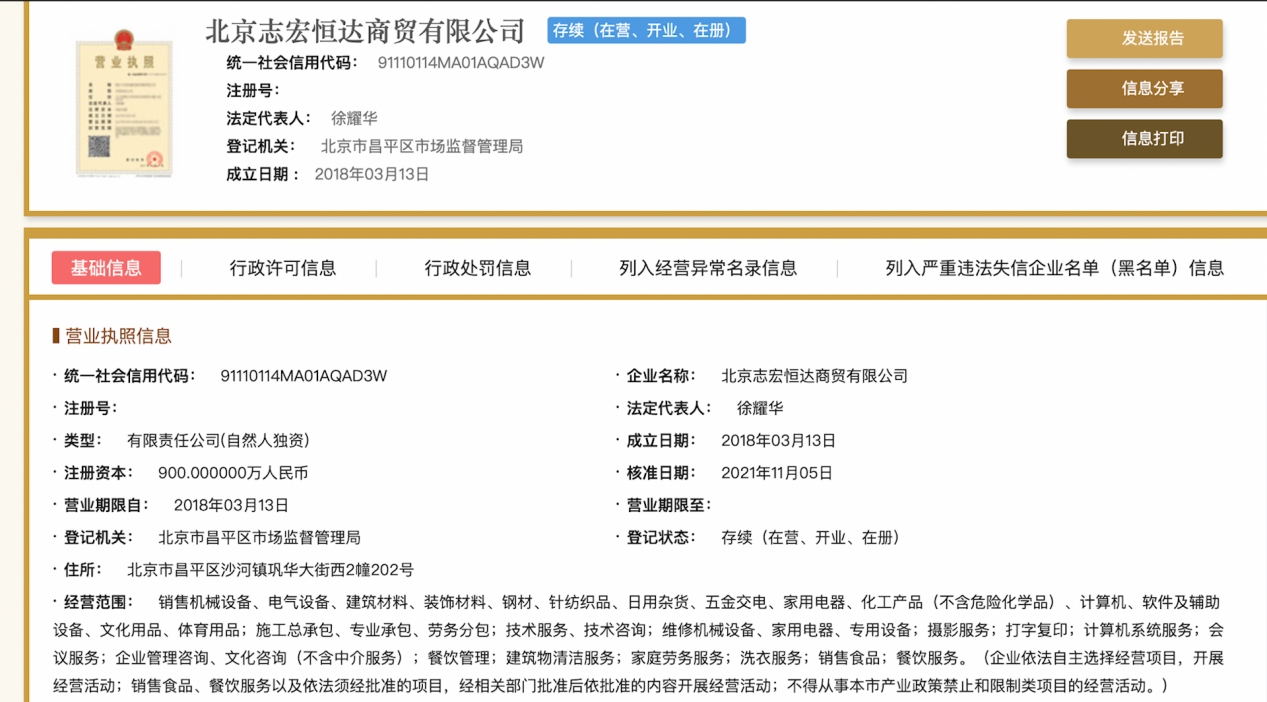
Task: Open the business license thumbnail image
Action: point(124,103)
